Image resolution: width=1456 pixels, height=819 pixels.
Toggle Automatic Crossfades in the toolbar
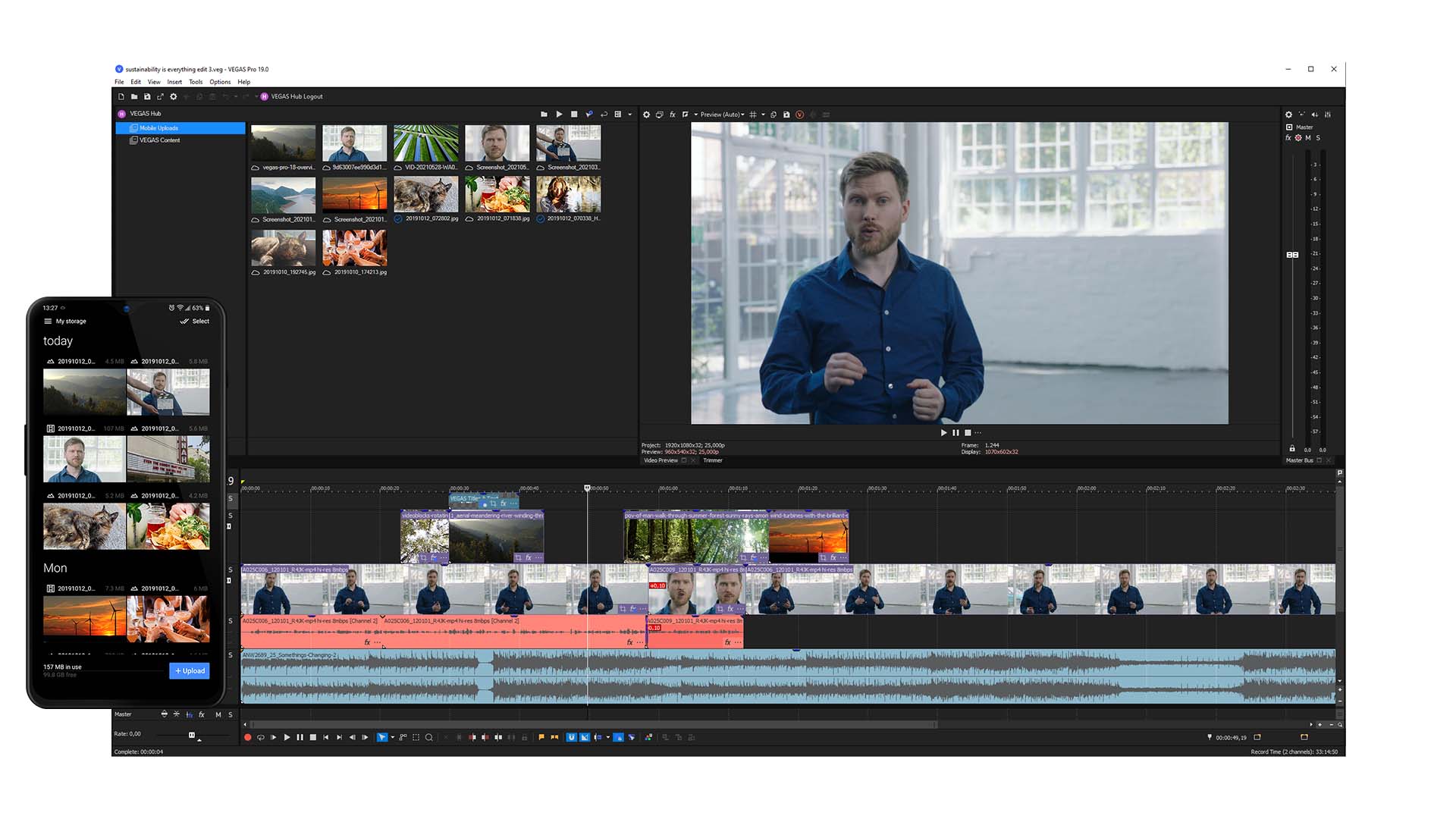(585, 736)
